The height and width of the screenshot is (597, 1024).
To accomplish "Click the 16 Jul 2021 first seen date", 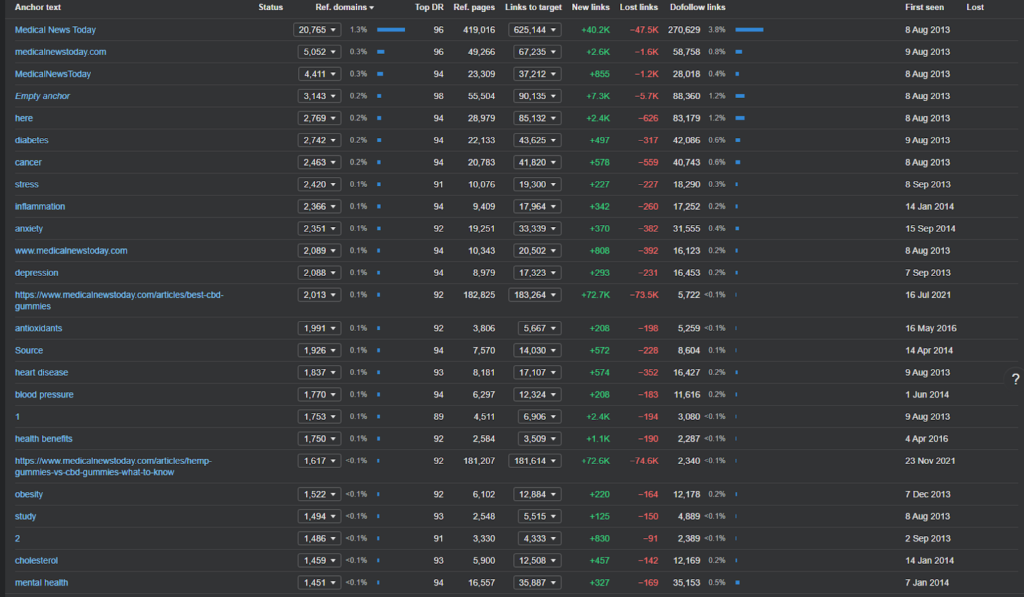I will click(927, 295).
